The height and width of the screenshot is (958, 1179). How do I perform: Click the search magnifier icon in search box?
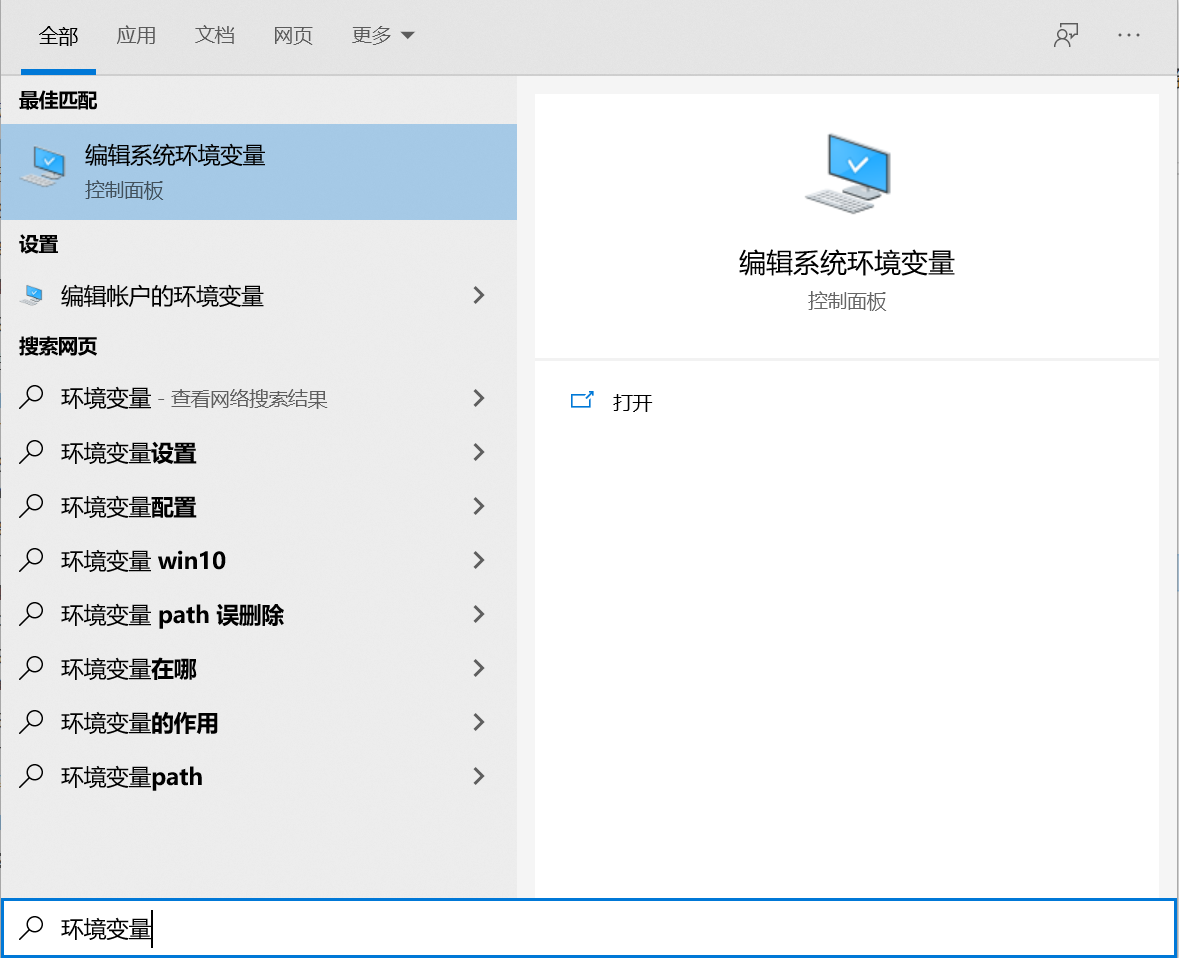pyautogui.click(x=30, y=928)
